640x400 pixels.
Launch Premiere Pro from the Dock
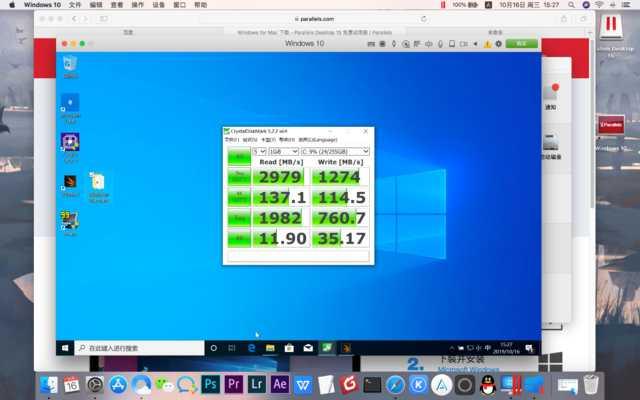coord(233,384)
